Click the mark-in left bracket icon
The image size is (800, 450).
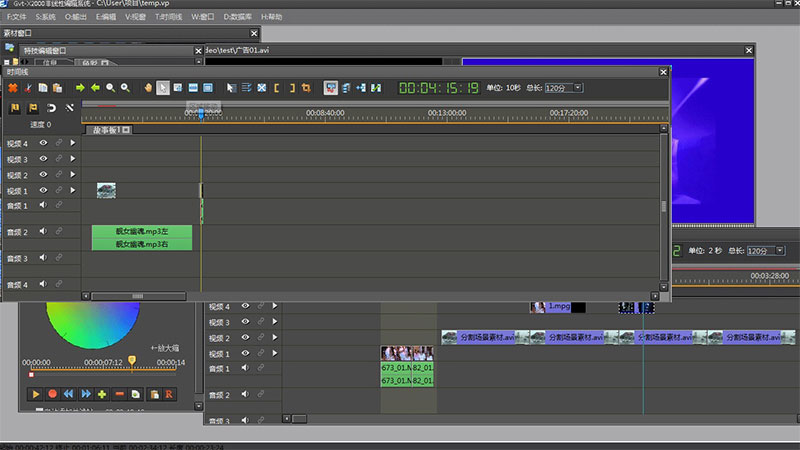tap(278, 88)
